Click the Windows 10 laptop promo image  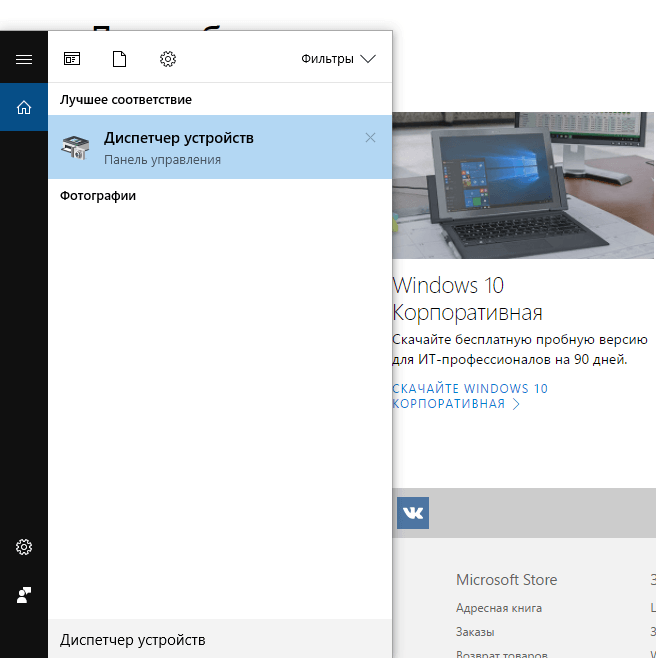click(x=523, y=185)
